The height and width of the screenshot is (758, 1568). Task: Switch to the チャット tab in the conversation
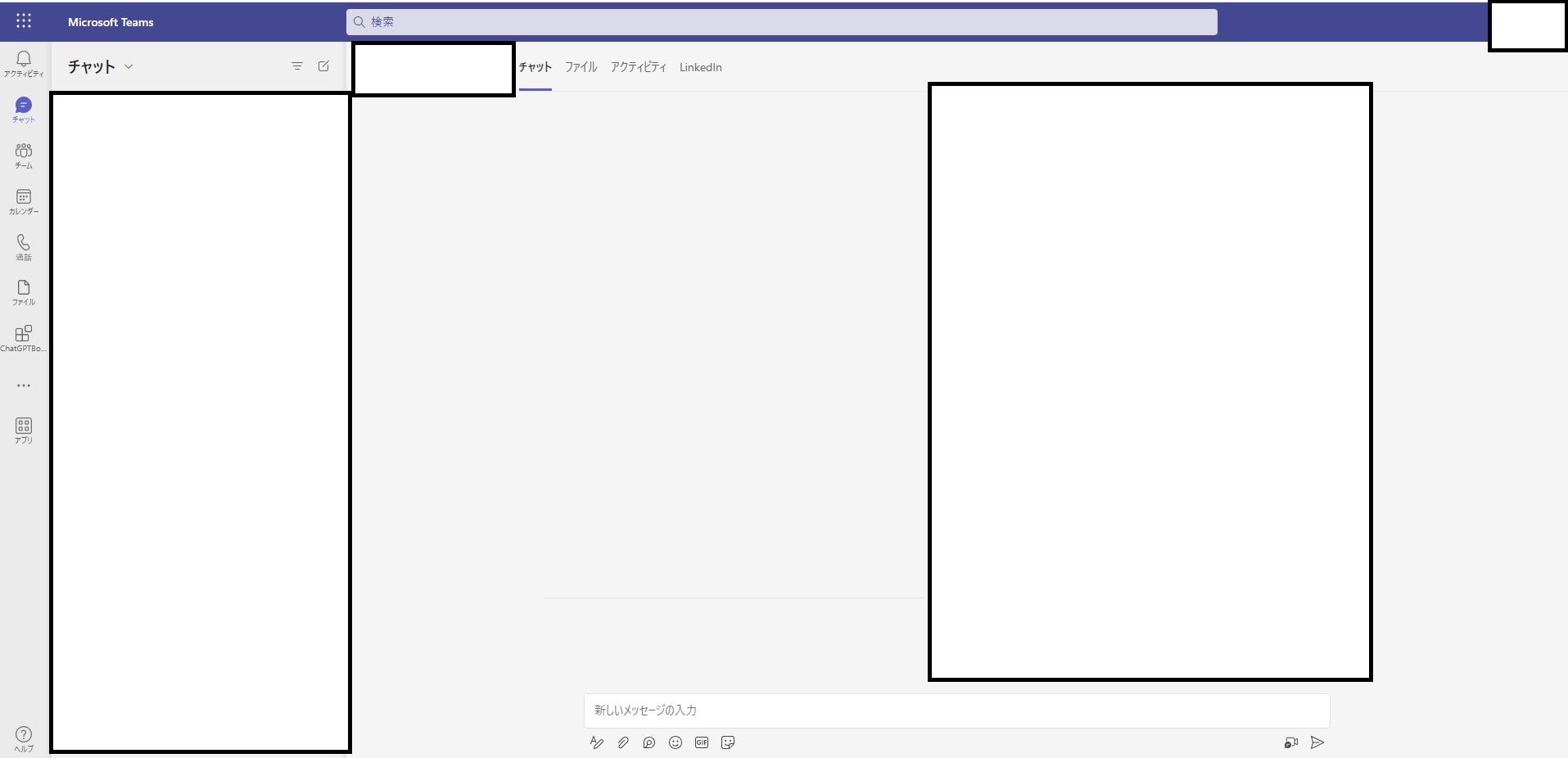[535, 67]
